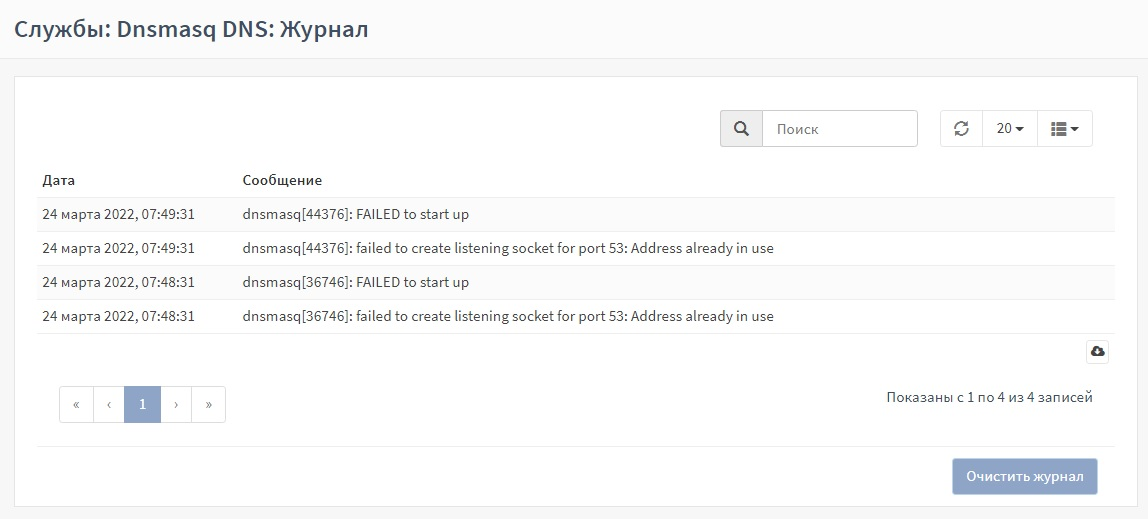Select dnsmasq[36746] failed to create listening socket row

coord(507,316)
